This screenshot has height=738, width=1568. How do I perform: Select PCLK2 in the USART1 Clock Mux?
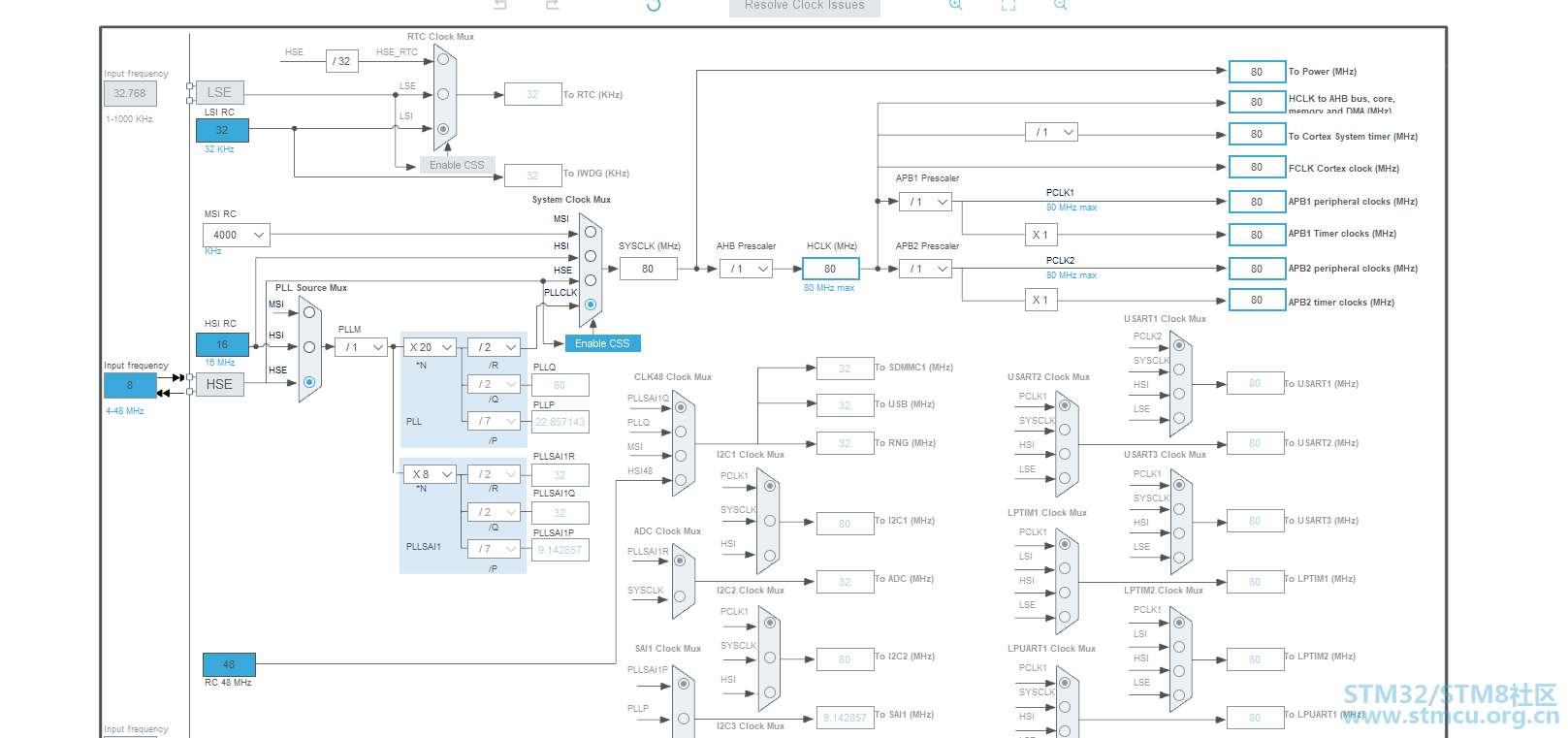[x=1179, y=345]
